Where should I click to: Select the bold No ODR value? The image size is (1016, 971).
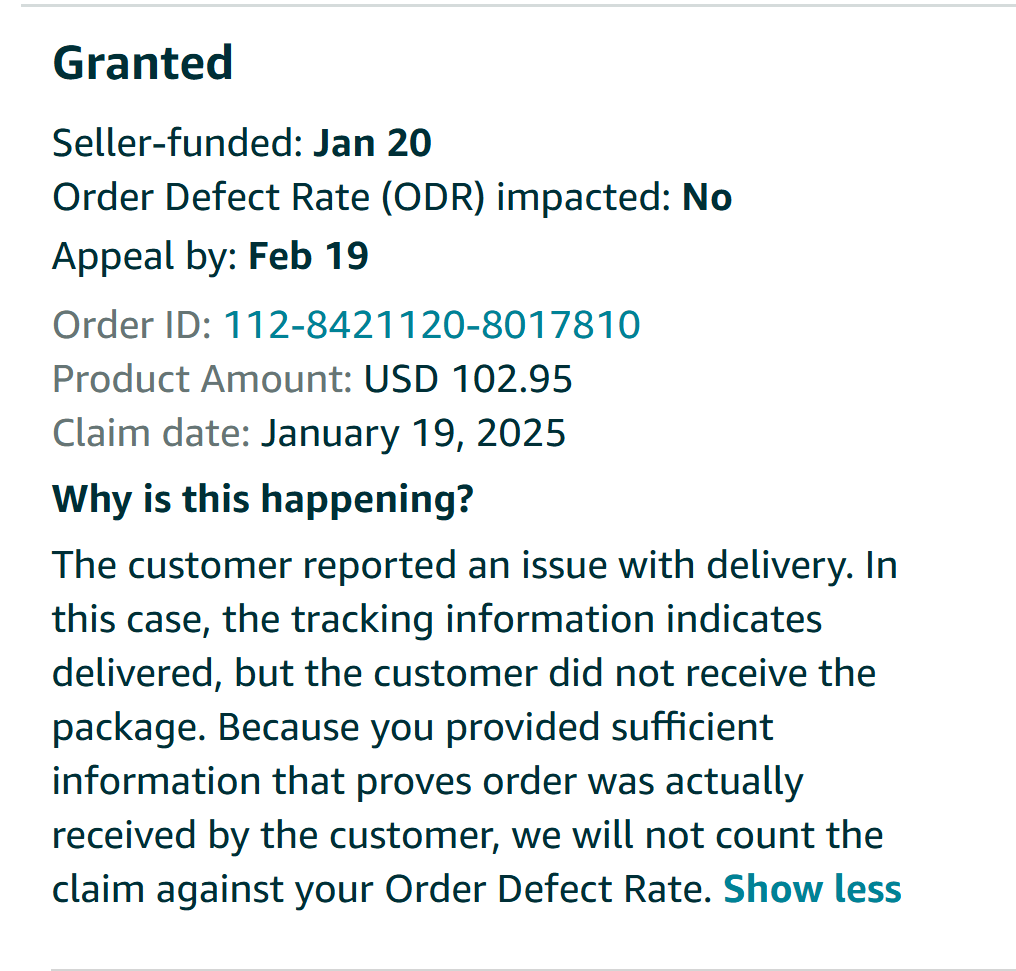pyautogui.click(x=707, y=198)
